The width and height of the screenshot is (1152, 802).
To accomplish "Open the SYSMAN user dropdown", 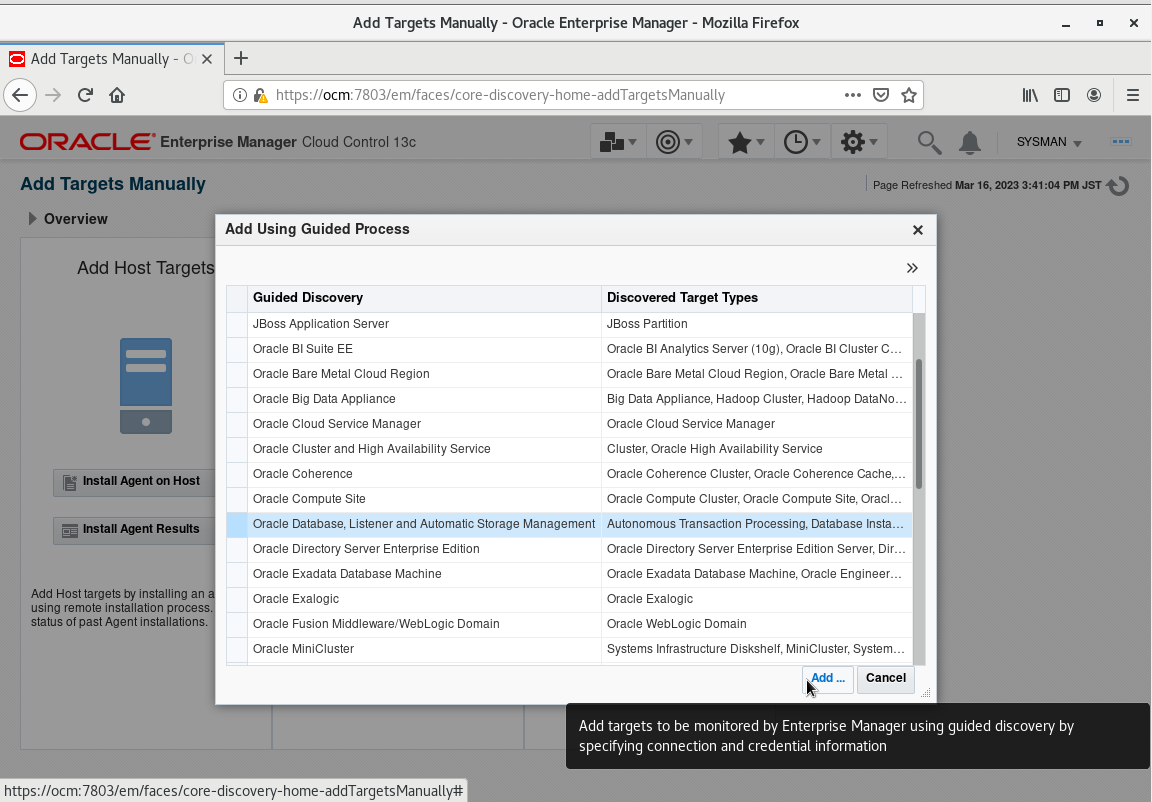I will tap(1048, 142).
